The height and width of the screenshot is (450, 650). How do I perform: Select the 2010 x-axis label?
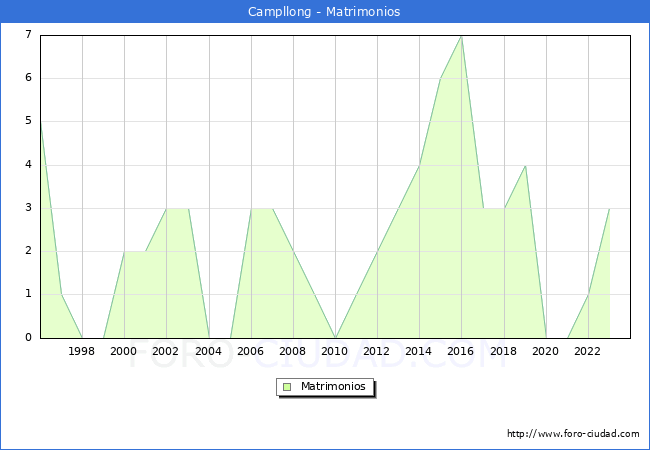[335, 351]
